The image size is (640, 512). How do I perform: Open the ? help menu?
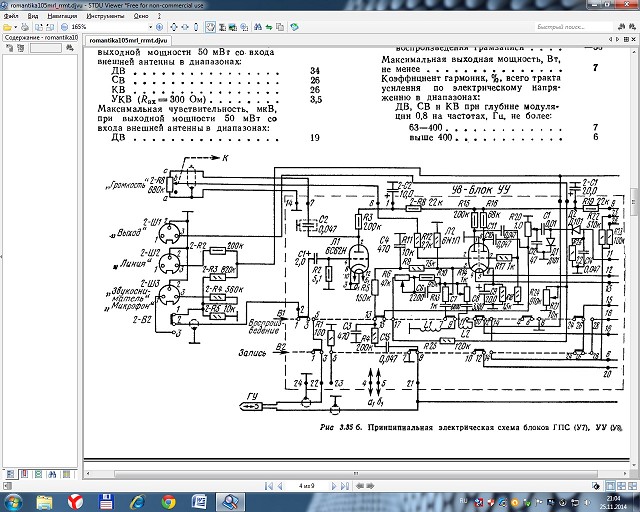159,16
